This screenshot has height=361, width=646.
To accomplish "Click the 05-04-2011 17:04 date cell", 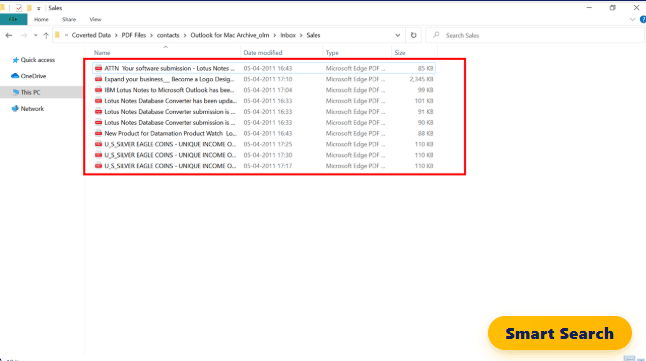I will (x=268, y=90).
